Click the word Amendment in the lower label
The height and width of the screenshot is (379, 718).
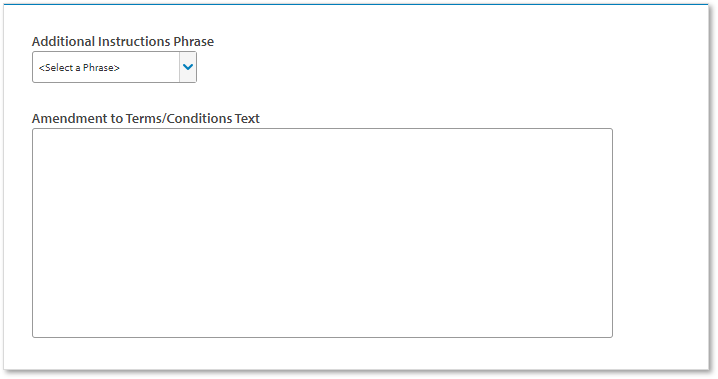[70, 118]
